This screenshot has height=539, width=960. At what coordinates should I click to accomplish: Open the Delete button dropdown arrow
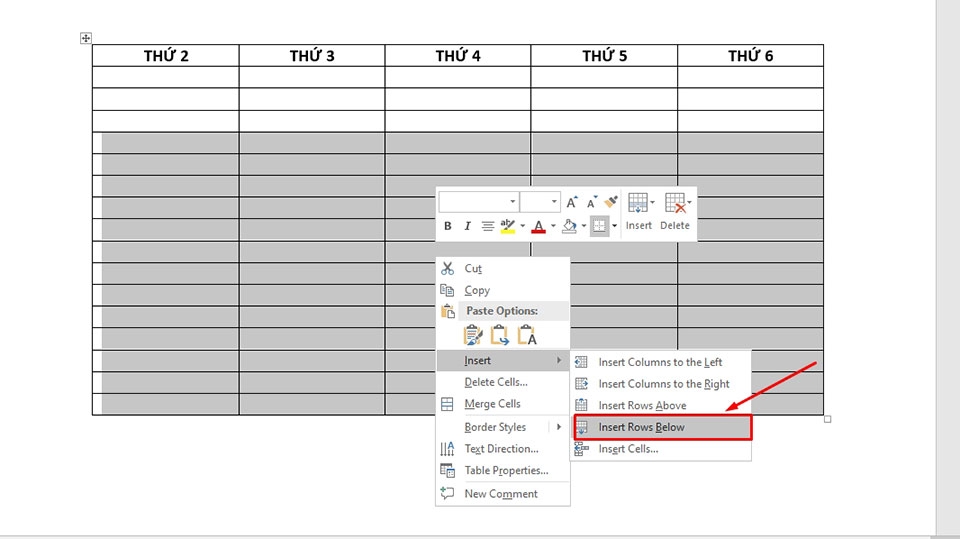click(689, 202)
